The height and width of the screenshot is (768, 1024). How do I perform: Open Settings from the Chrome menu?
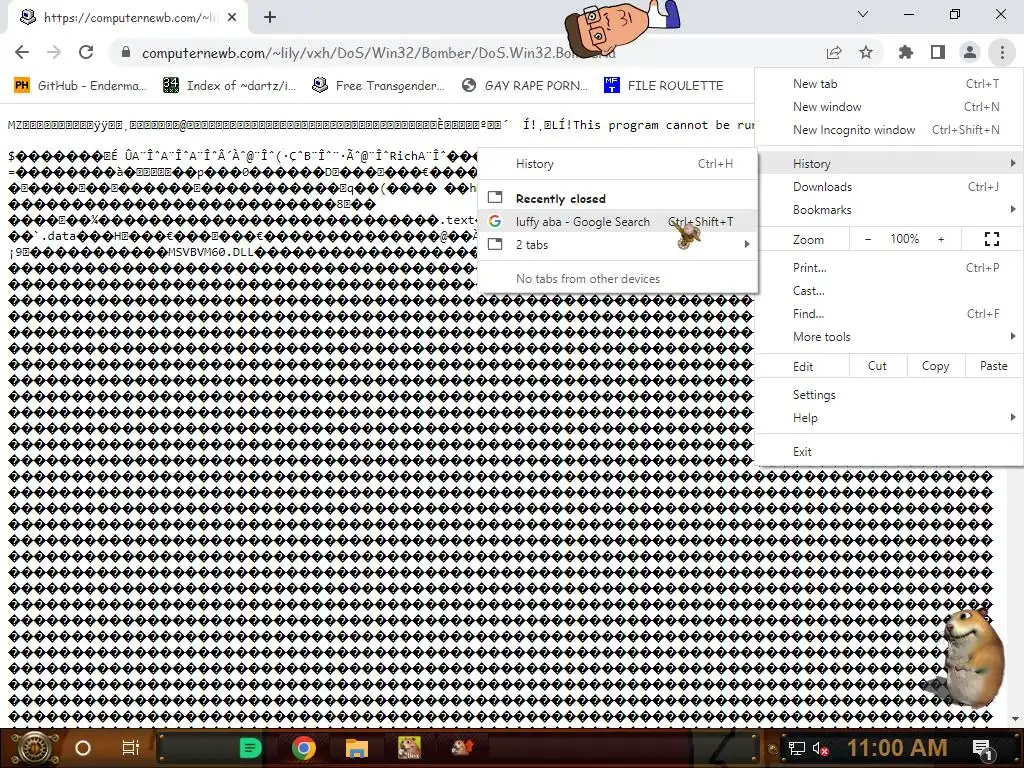tap(889, 394)
